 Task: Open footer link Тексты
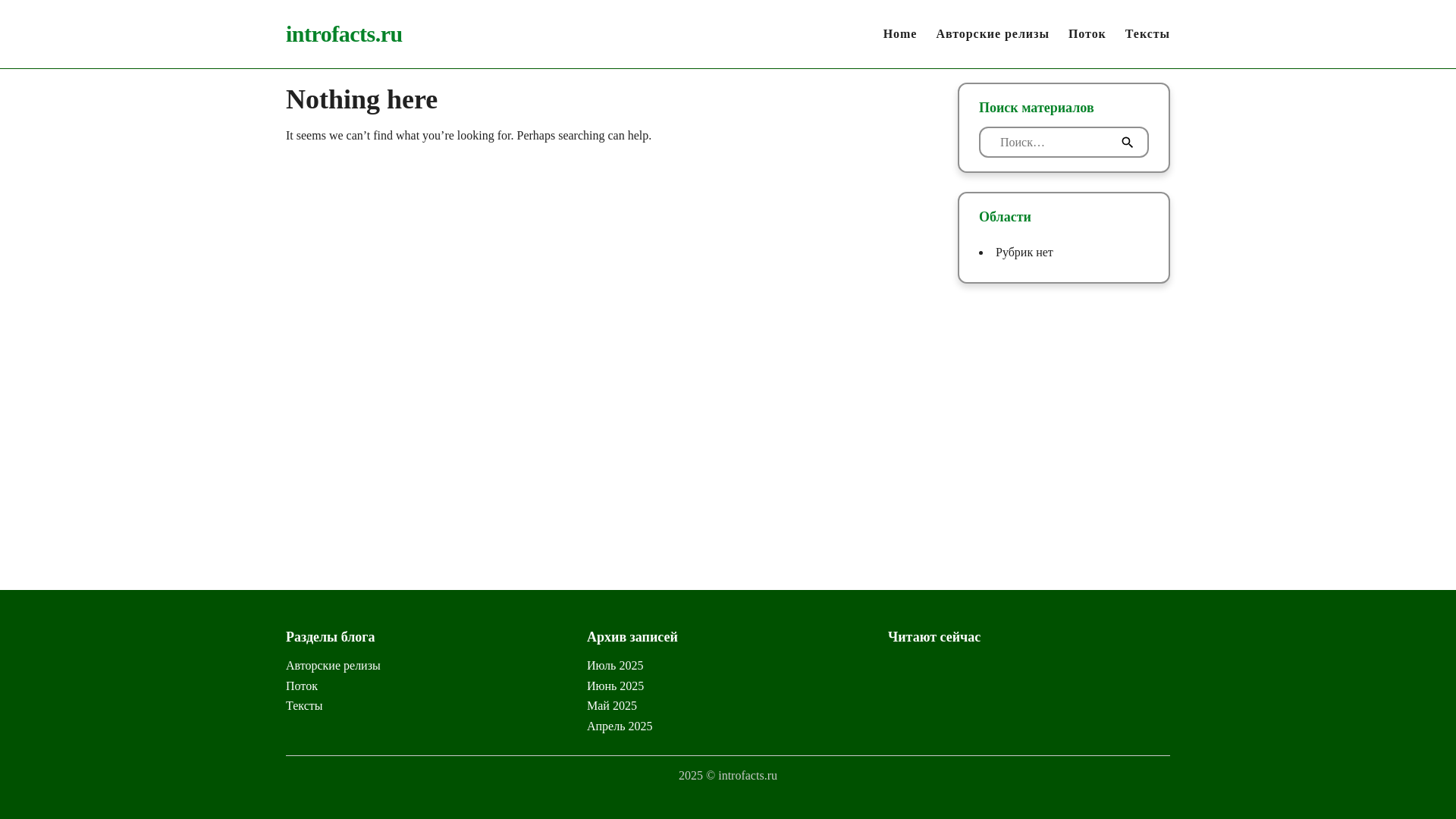pos(304,706)
